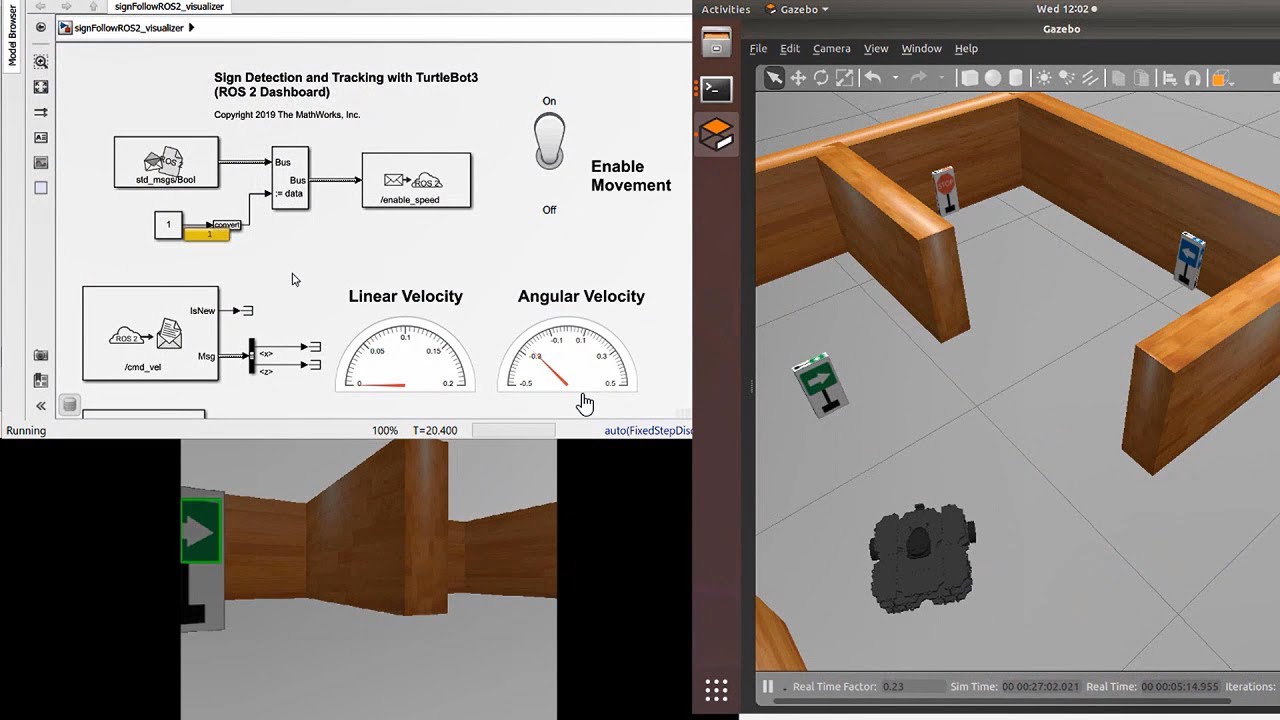Select the arrow selection mode in Gazebo toolbar
The width and height of the screenshot is (1280, 720).
click(x=774, y=78)
